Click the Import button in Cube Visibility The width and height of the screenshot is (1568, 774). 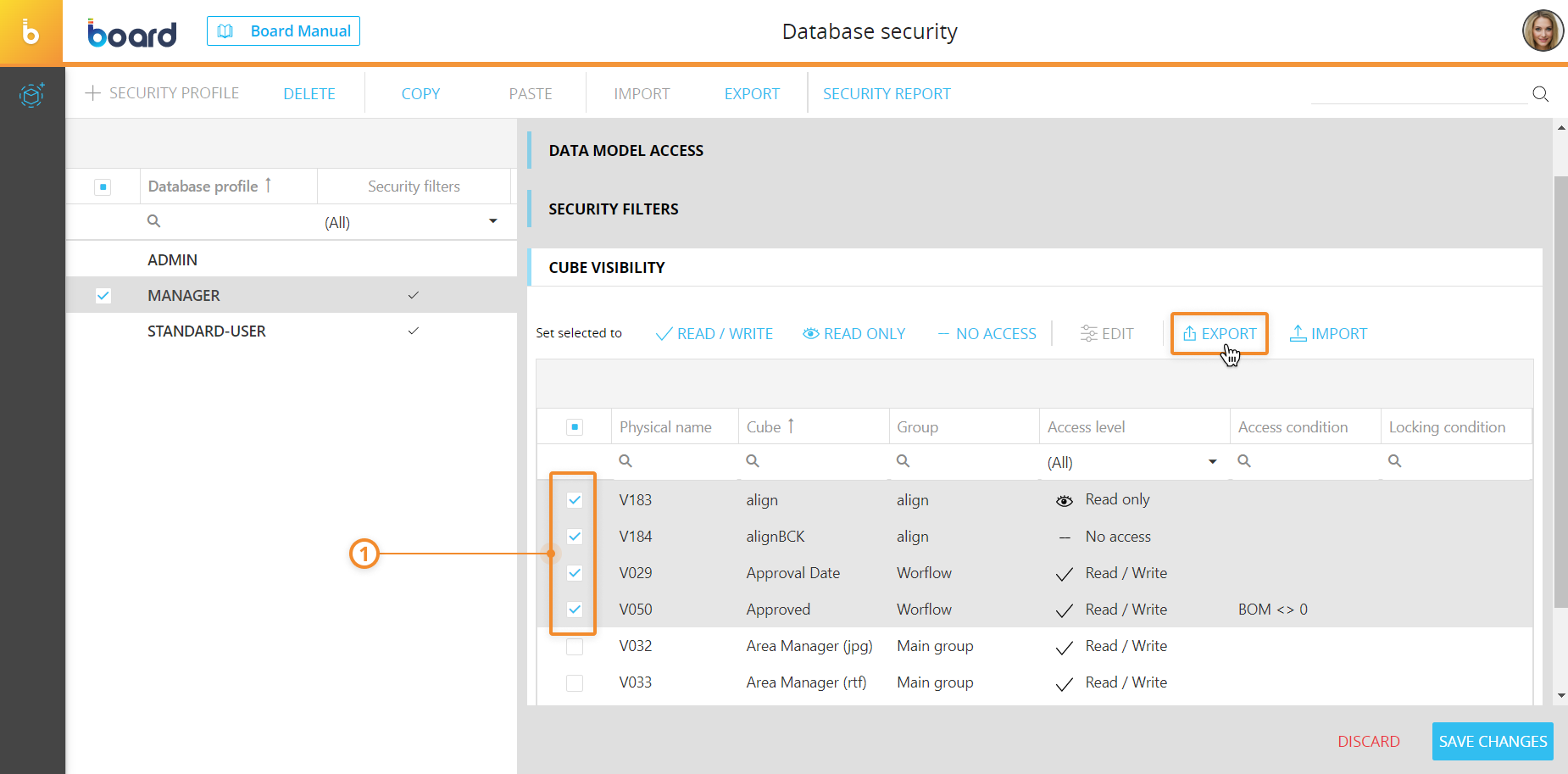(x=1328, y=334)
